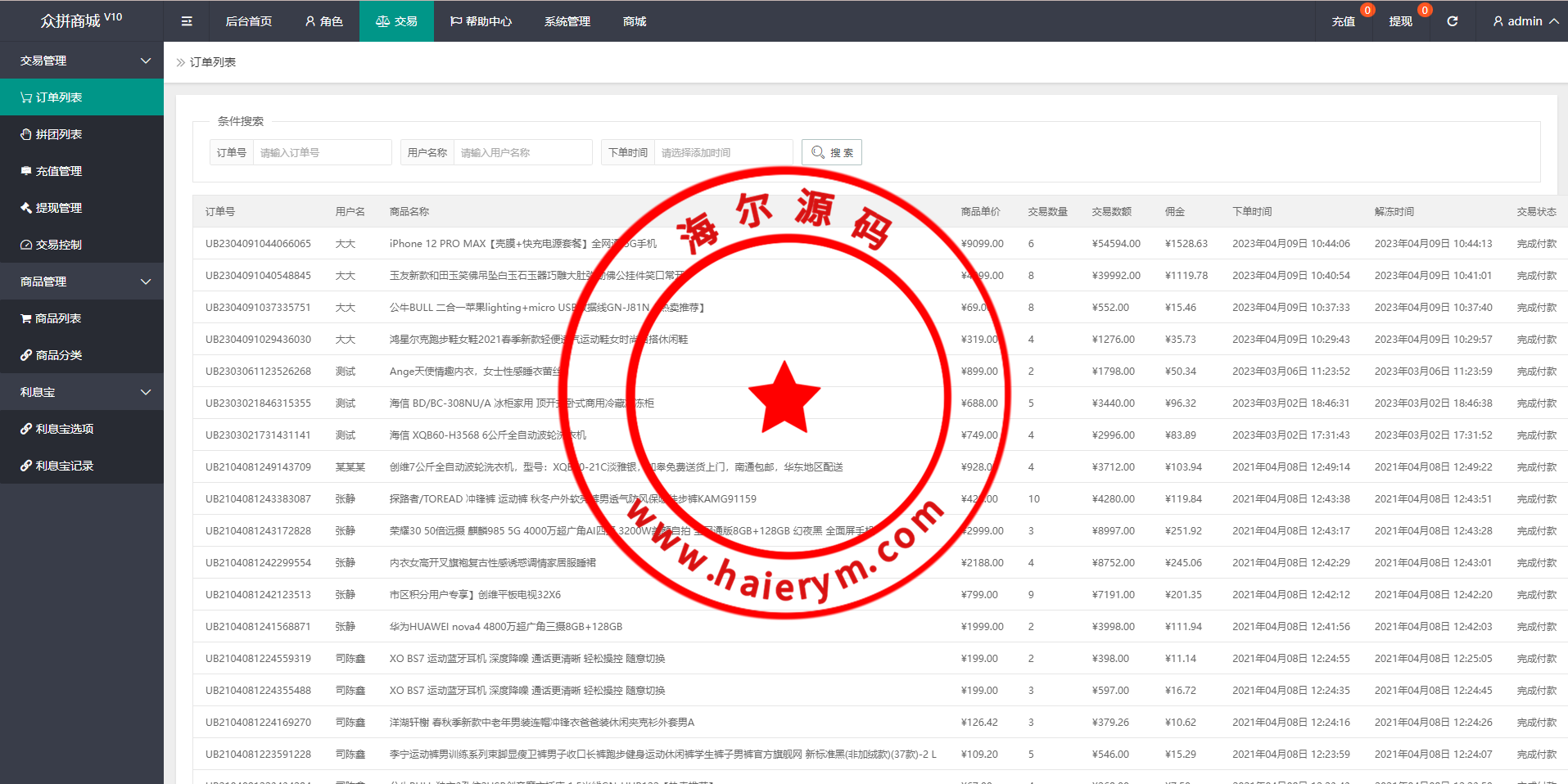Open 利息宝记录 in the sidebar
Image resolution: width=1568 pixels, height=784 pixels.
pos(64,466)
